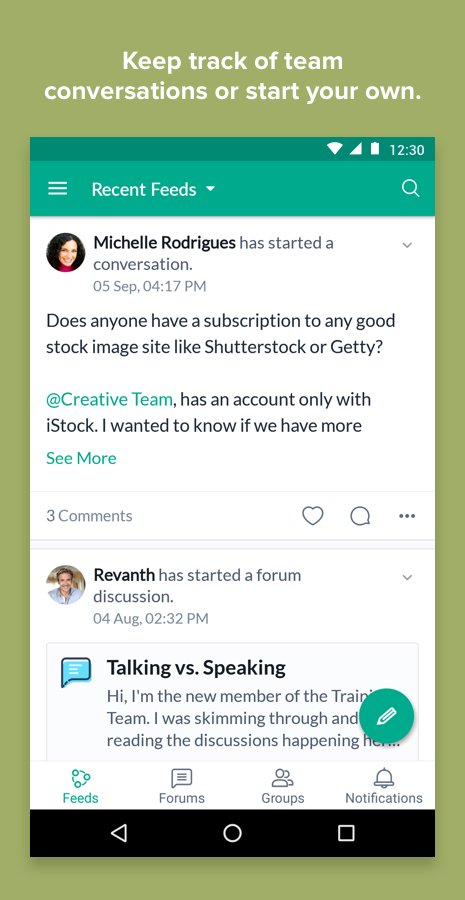This screenshot has height=900, width=465.
Task: Open the @Creative Team mention
Action: (109, 399)
